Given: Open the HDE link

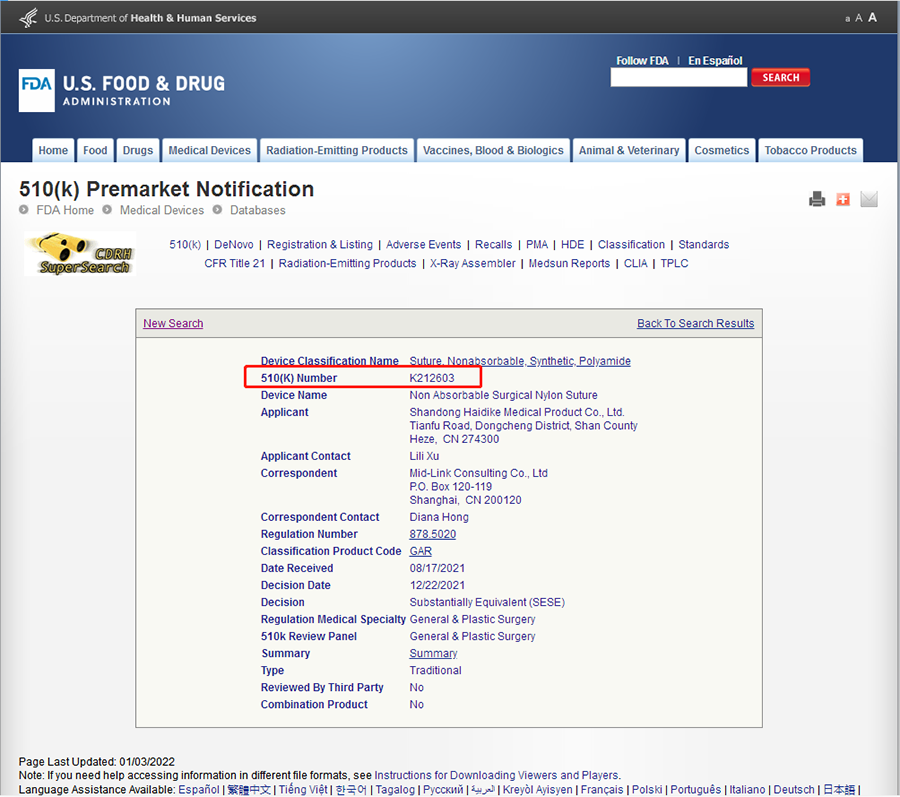Looking at the screenshot, I should [572, 244].
